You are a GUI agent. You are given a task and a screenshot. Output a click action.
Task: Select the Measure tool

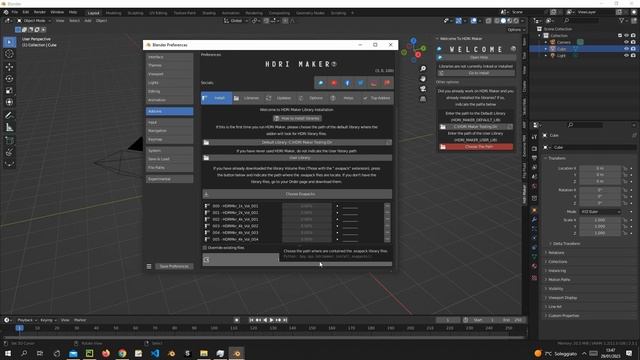pos(9,128)
